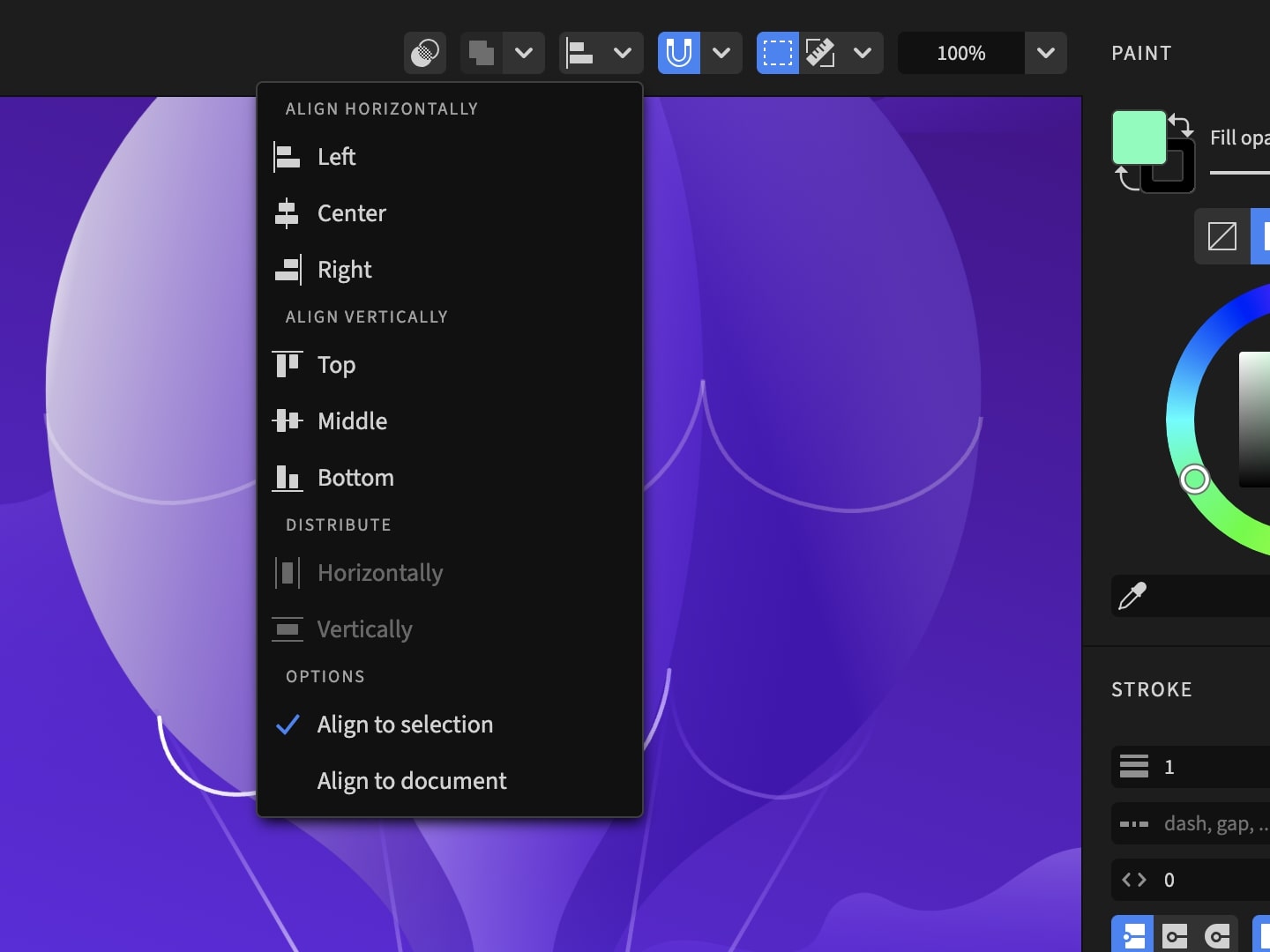Toggle the magnet snapping button
Viewport: 1270px width, 952px height.
[679, 53]
